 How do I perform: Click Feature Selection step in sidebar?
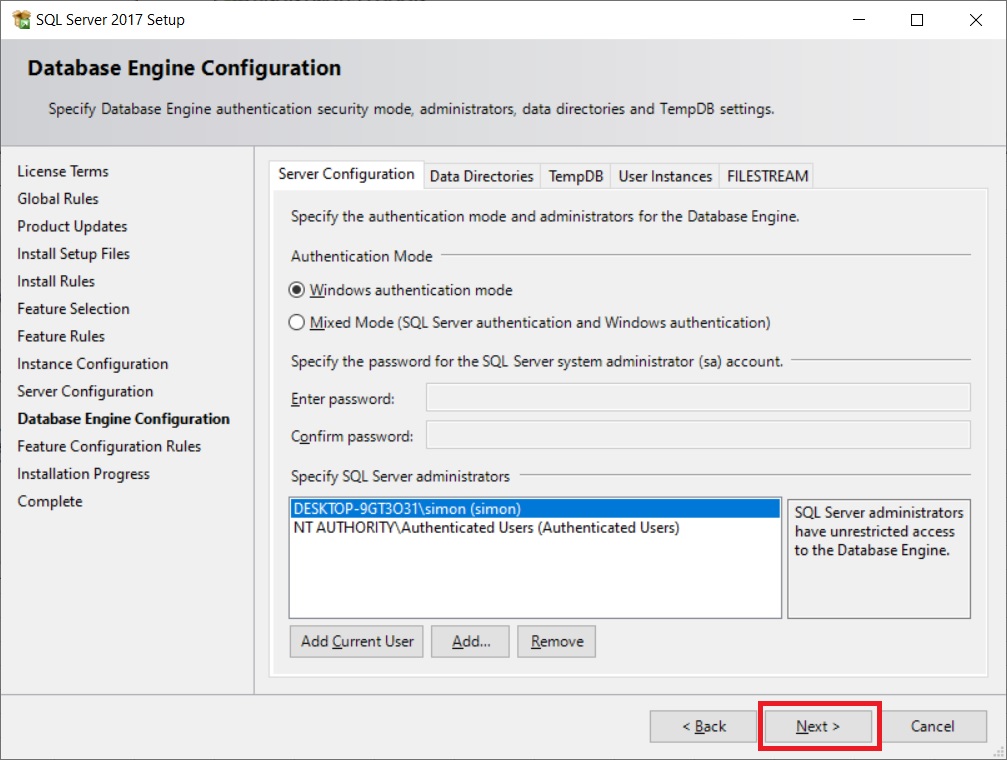coord(73,309)
